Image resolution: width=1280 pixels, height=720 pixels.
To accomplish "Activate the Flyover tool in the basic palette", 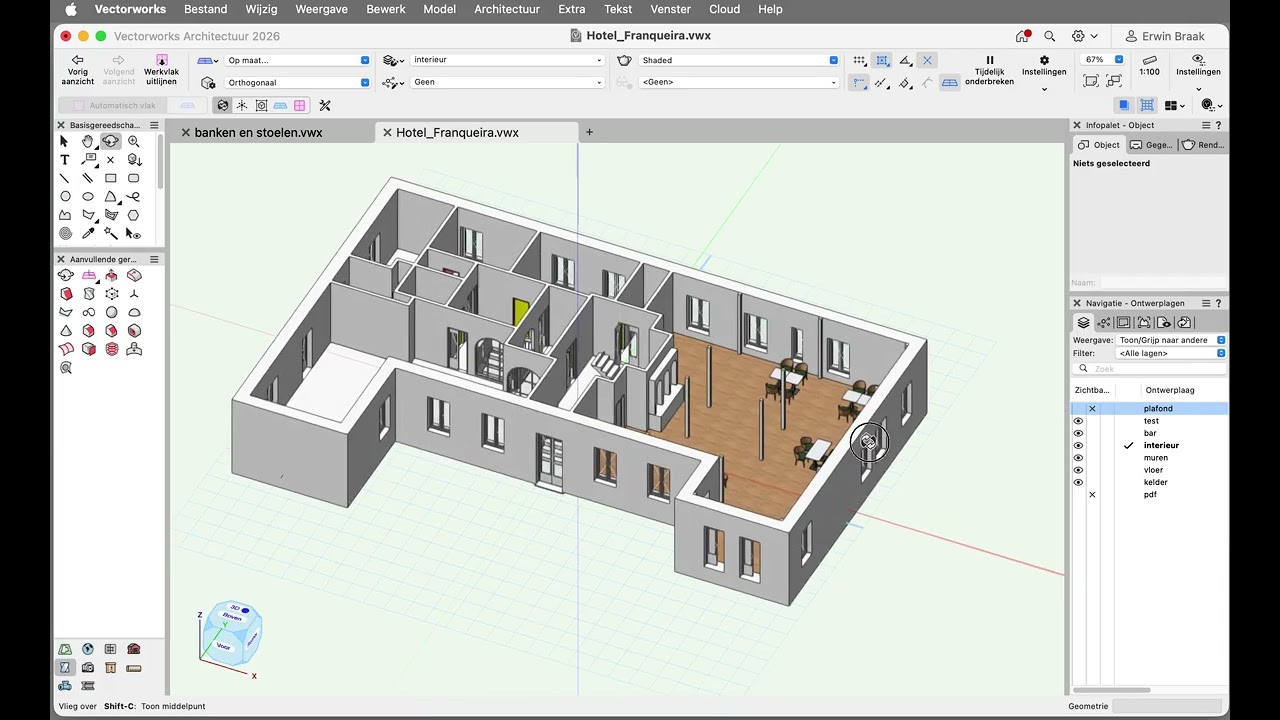I will pyautogui.click(x=111, y=142).
